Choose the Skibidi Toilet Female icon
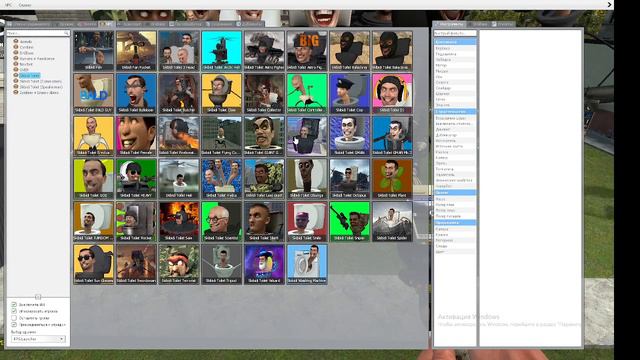640x360 pixels. tap(136, 136)
